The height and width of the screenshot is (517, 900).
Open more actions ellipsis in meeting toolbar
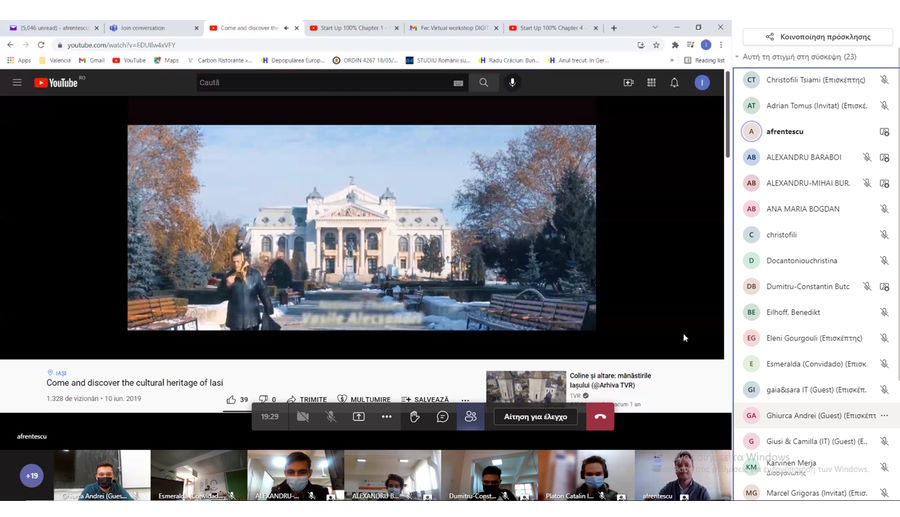point(387,416)
